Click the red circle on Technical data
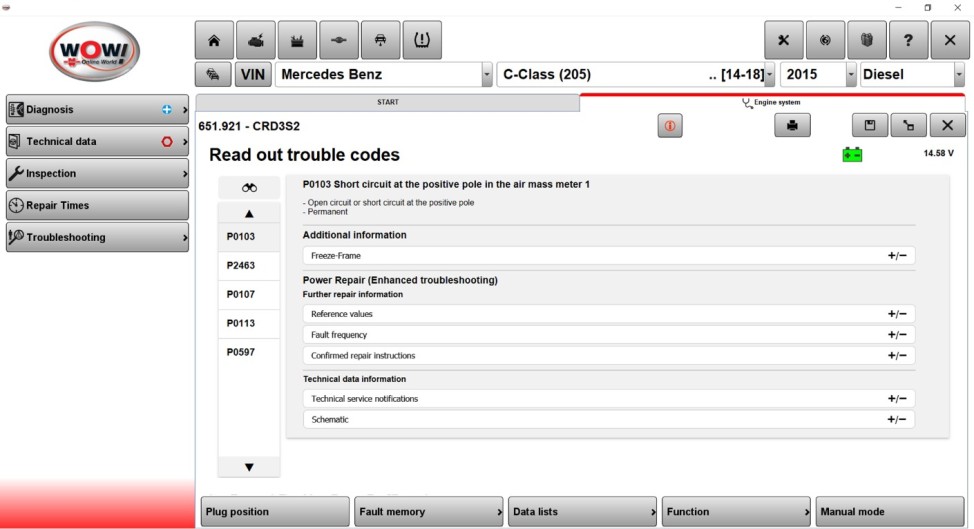This screenshot has height=529, width=974. pos(166,142)
